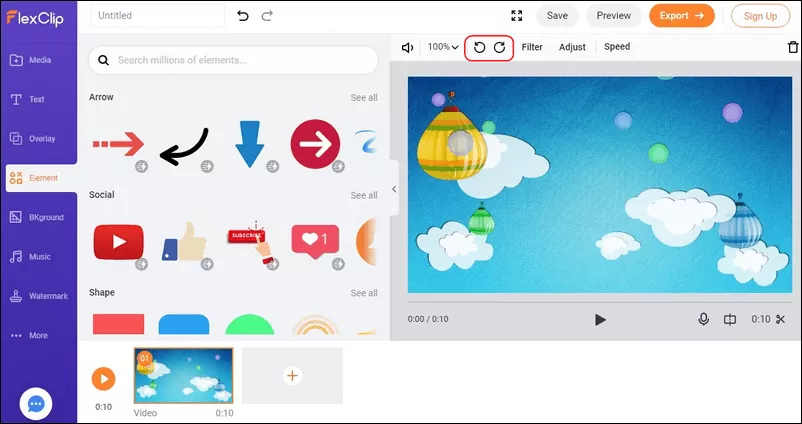Add the green semicircle shape
The width and height of the screenshot is (802, 424).
click(250, 324)
